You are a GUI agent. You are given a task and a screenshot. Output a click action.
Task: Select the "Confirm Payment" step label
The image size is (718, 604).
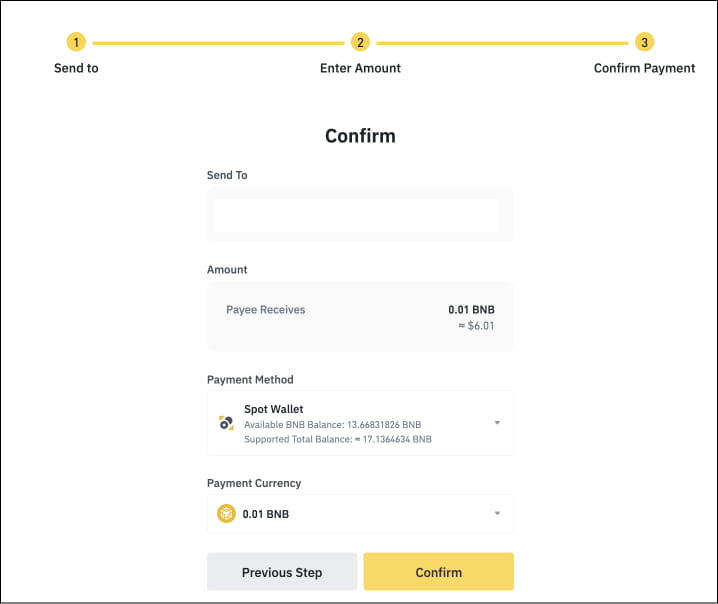(644, 68)
